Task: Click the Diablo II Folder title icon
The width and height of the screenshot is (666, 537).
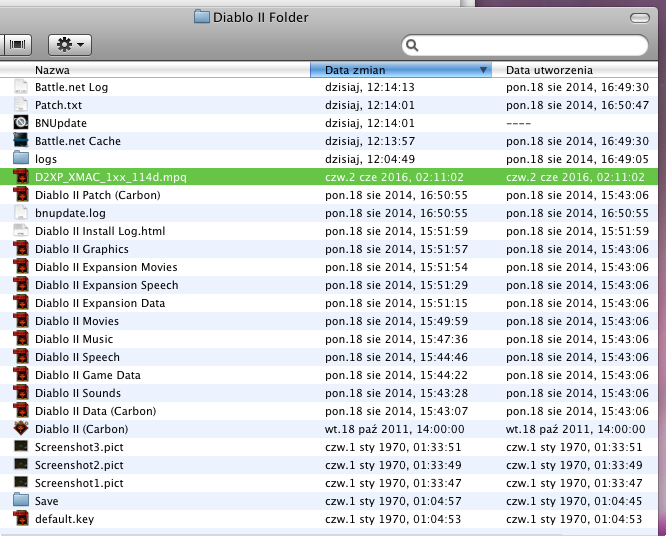Action: click(202, 17)
